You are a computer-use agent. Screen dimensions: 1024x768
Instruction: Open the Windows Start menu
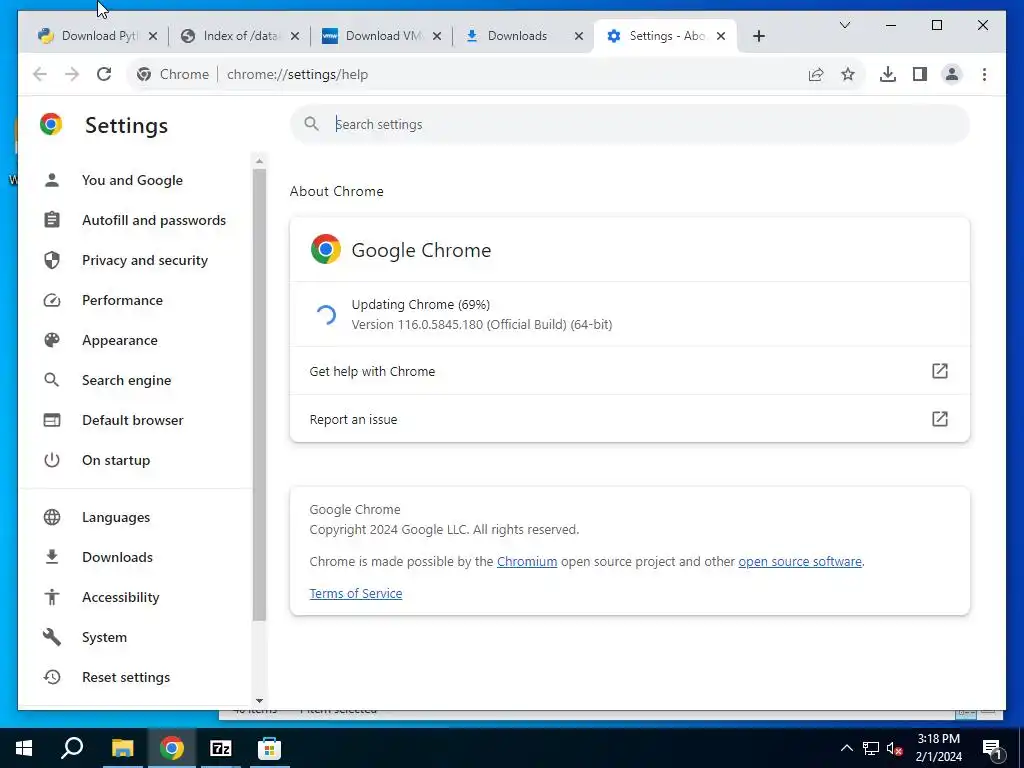pyautogui.click(x=24, y=748)
